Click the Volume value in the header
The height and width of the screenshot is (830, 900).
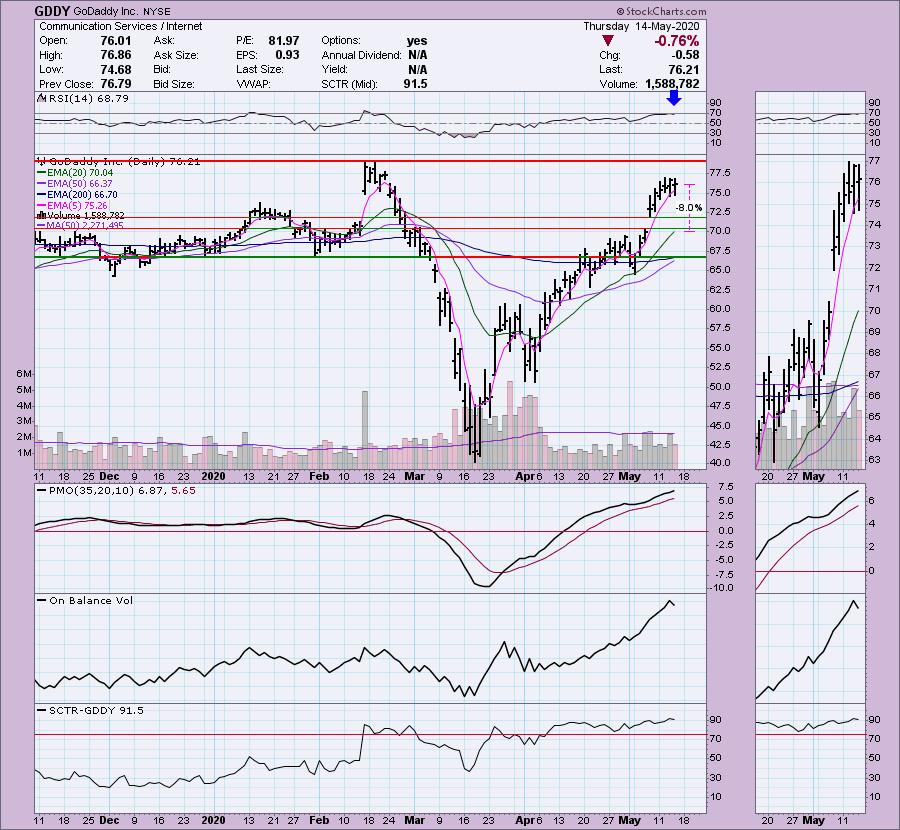(x=672, y=84)
